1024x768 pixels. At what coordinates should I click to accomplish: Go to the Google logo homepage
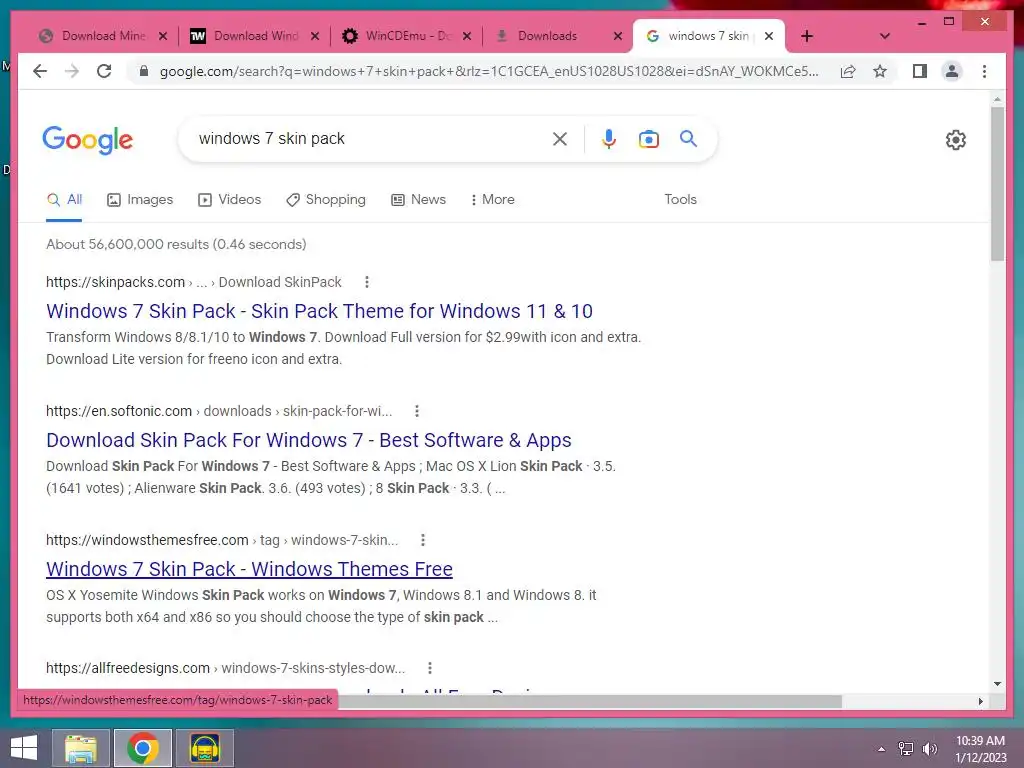pos(88,140)
